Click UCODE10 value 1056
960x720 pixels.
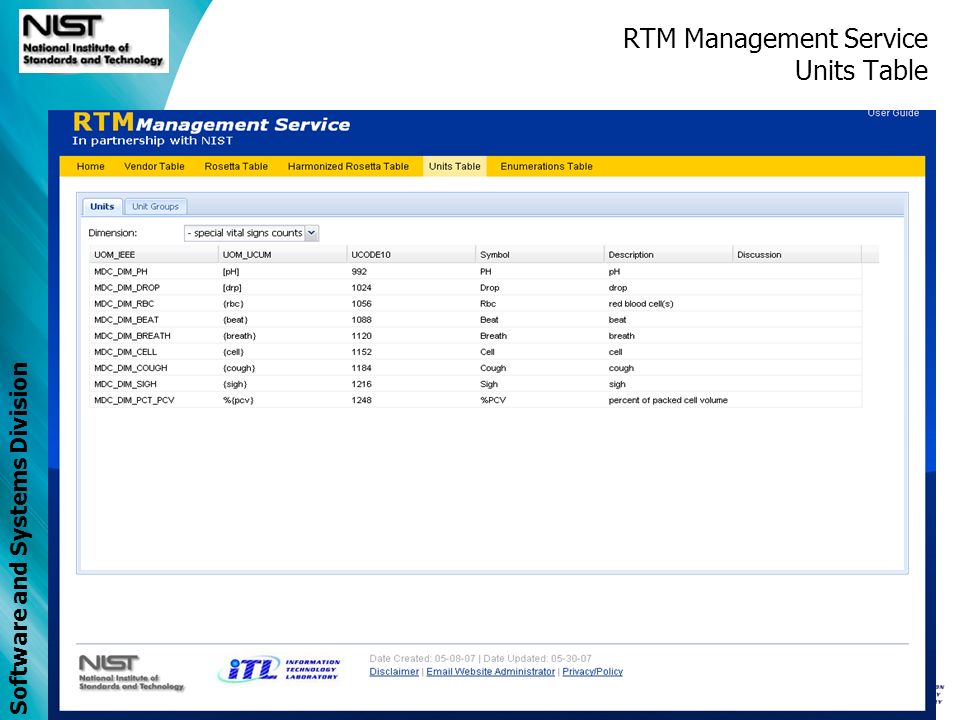tap(361, 304)
